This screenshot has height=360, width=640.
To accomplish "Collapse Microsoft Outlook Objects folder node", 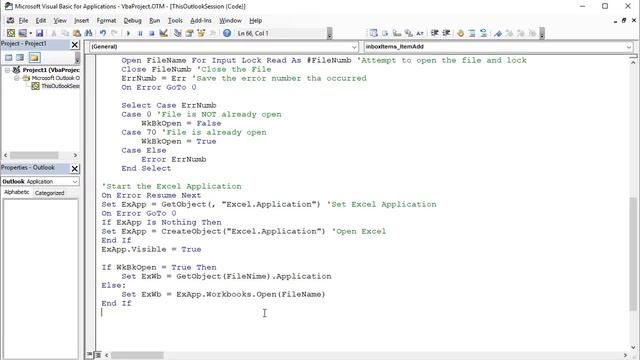I will [x=17, y=78].
